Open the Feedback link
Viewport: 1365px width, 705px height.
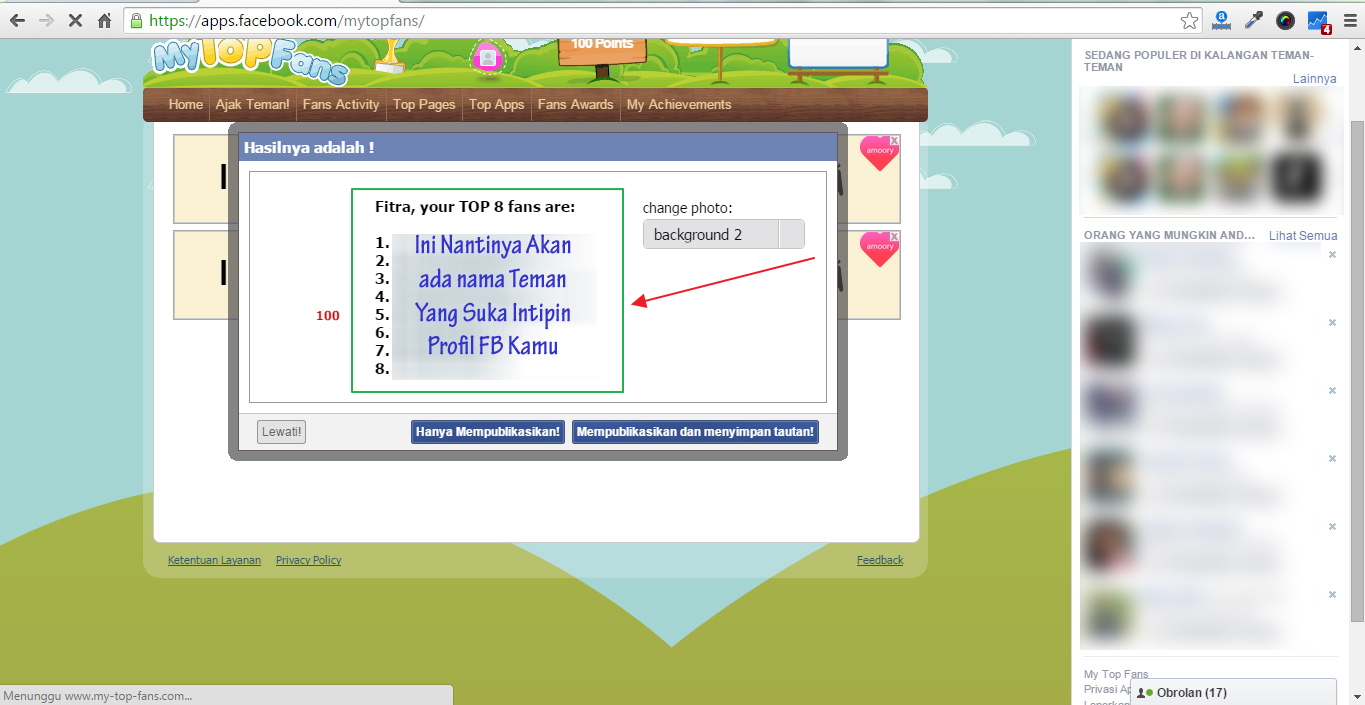880,560
